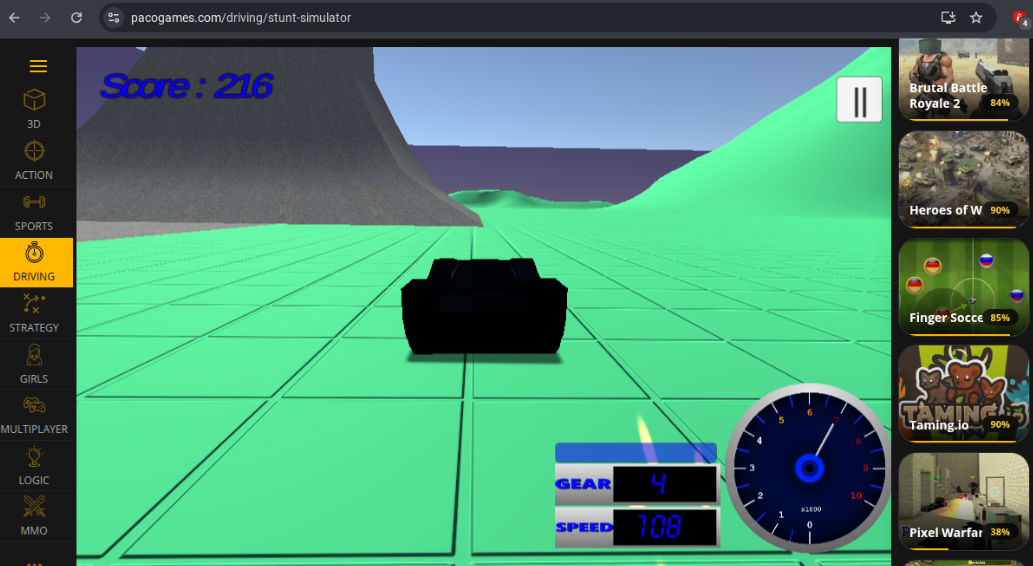The height and width of the screenshot is (566, 1033).
Task: Open the Multiplayer gamepad category
Action: tap(34, 405)
